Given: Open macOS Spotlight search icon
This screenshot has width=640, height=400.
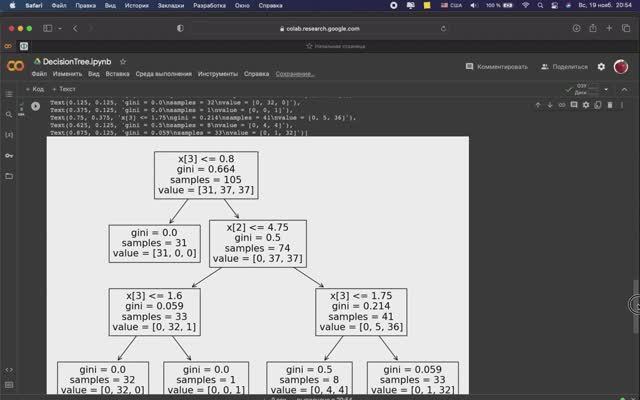Looking at the screenshot, I should click(540, 5).
